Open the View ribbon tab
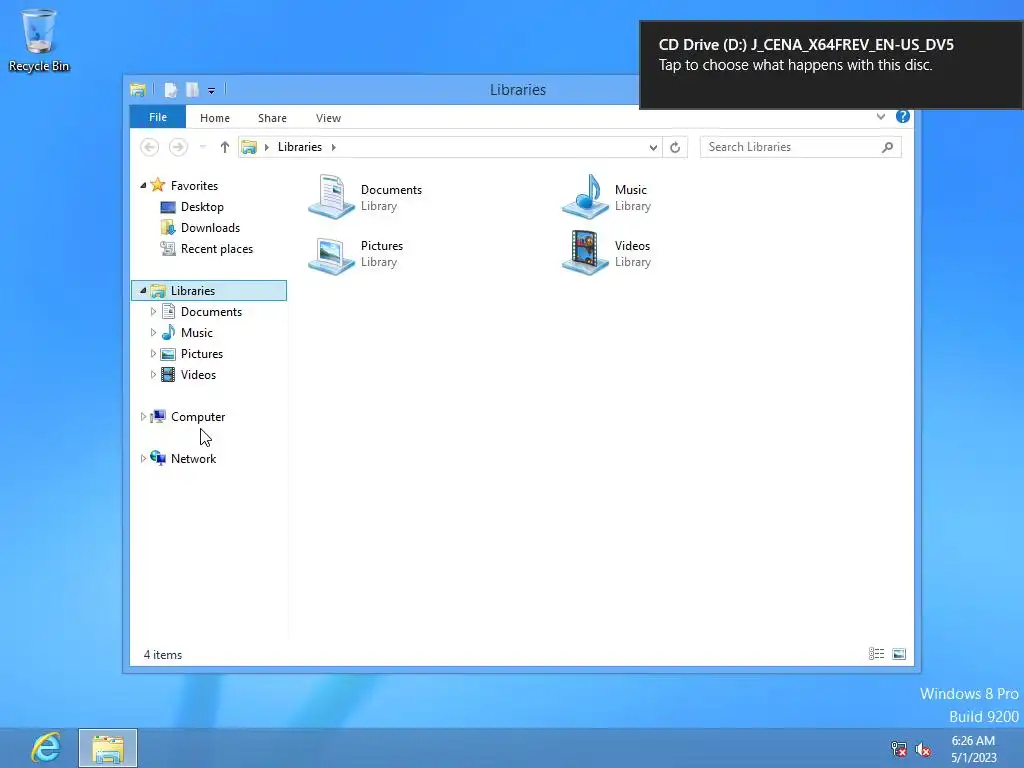1024x768 pixels. [328, 118]
